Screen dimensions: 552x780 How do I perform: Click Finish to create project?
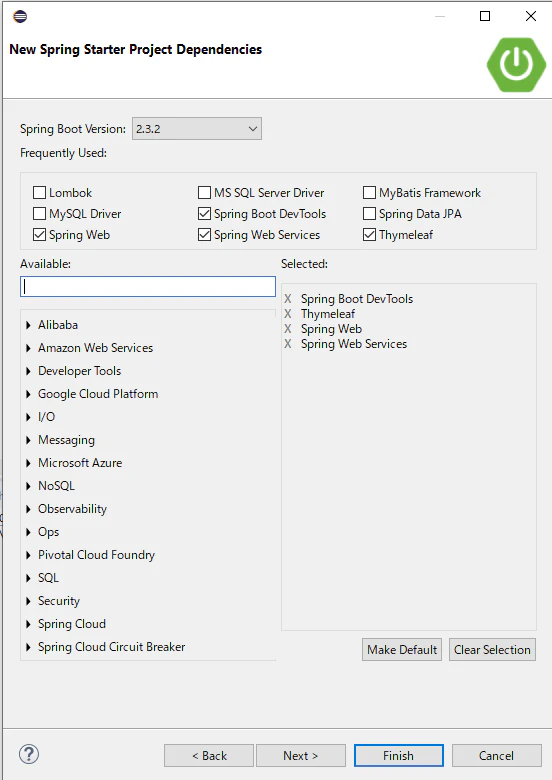pyautogui.click(x=398, y=756)
